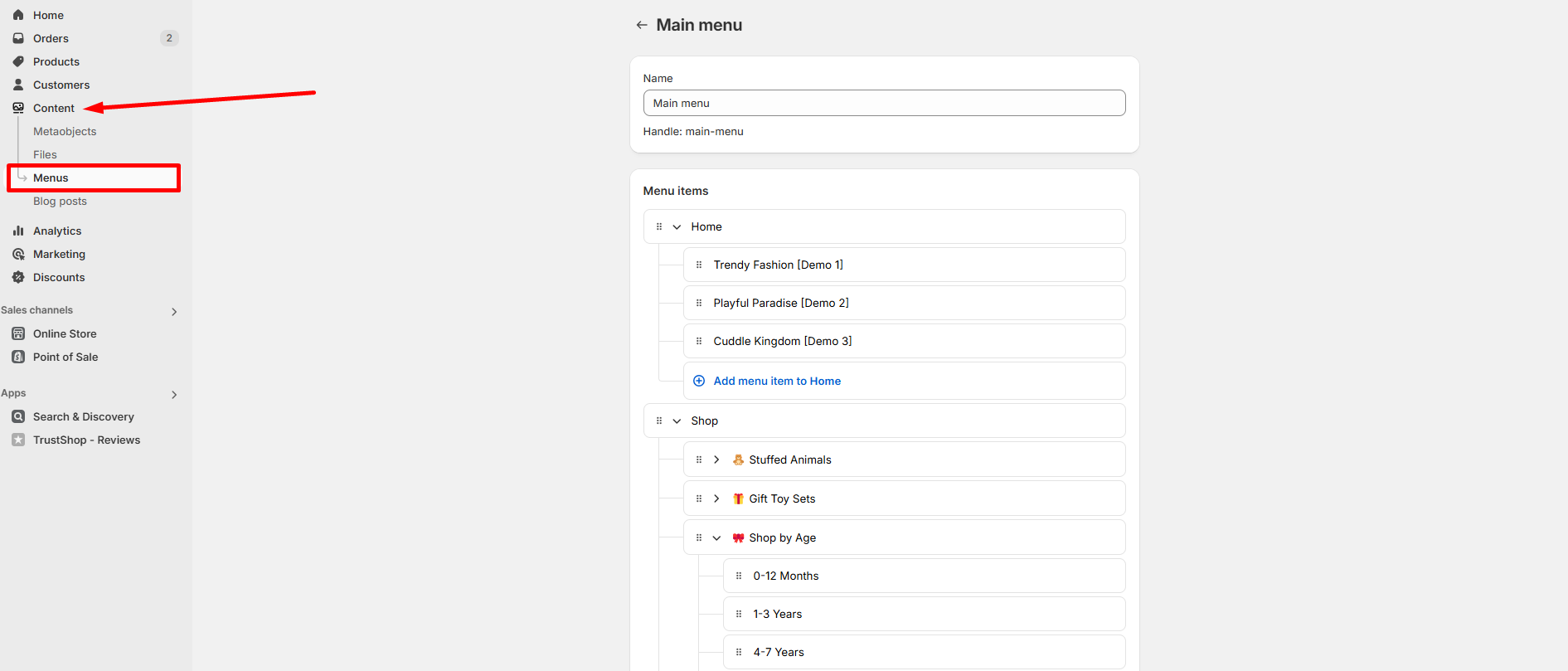Image resolution: width=1568 pixels, height=671 pixels.
Task: Click the drag handle of Trendy Fashion [Demo 1]
Action: coord(699,265)
